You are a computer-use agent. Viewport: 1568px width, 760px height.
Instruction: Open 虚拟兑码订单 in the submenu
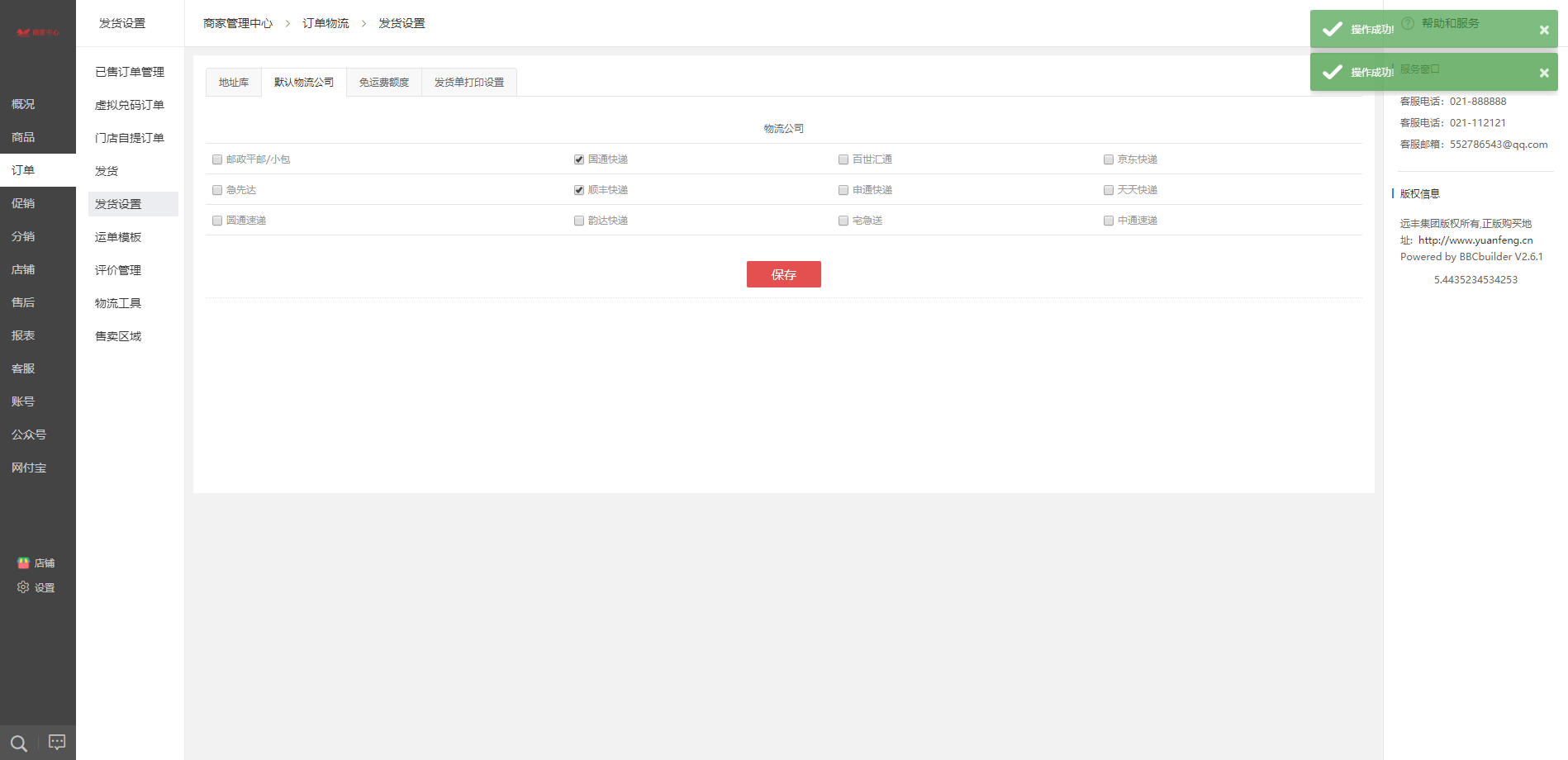(130, 105)
